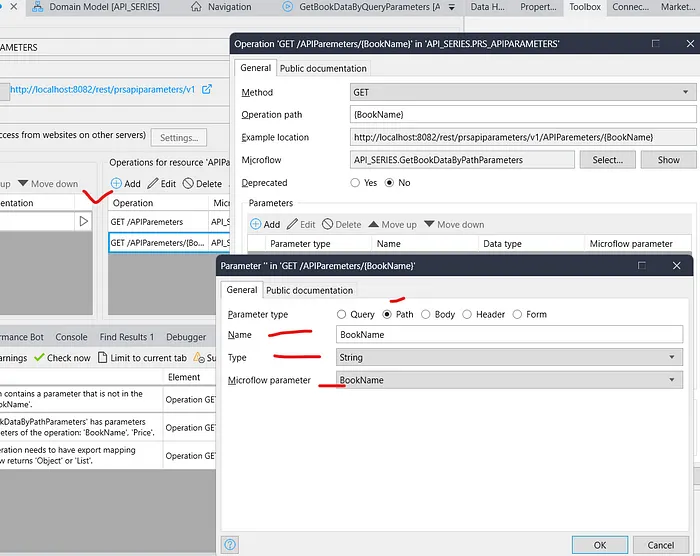This screenshot has width=700, height=556.
Task: Set Deprecated to Yes
Action: 356,183
